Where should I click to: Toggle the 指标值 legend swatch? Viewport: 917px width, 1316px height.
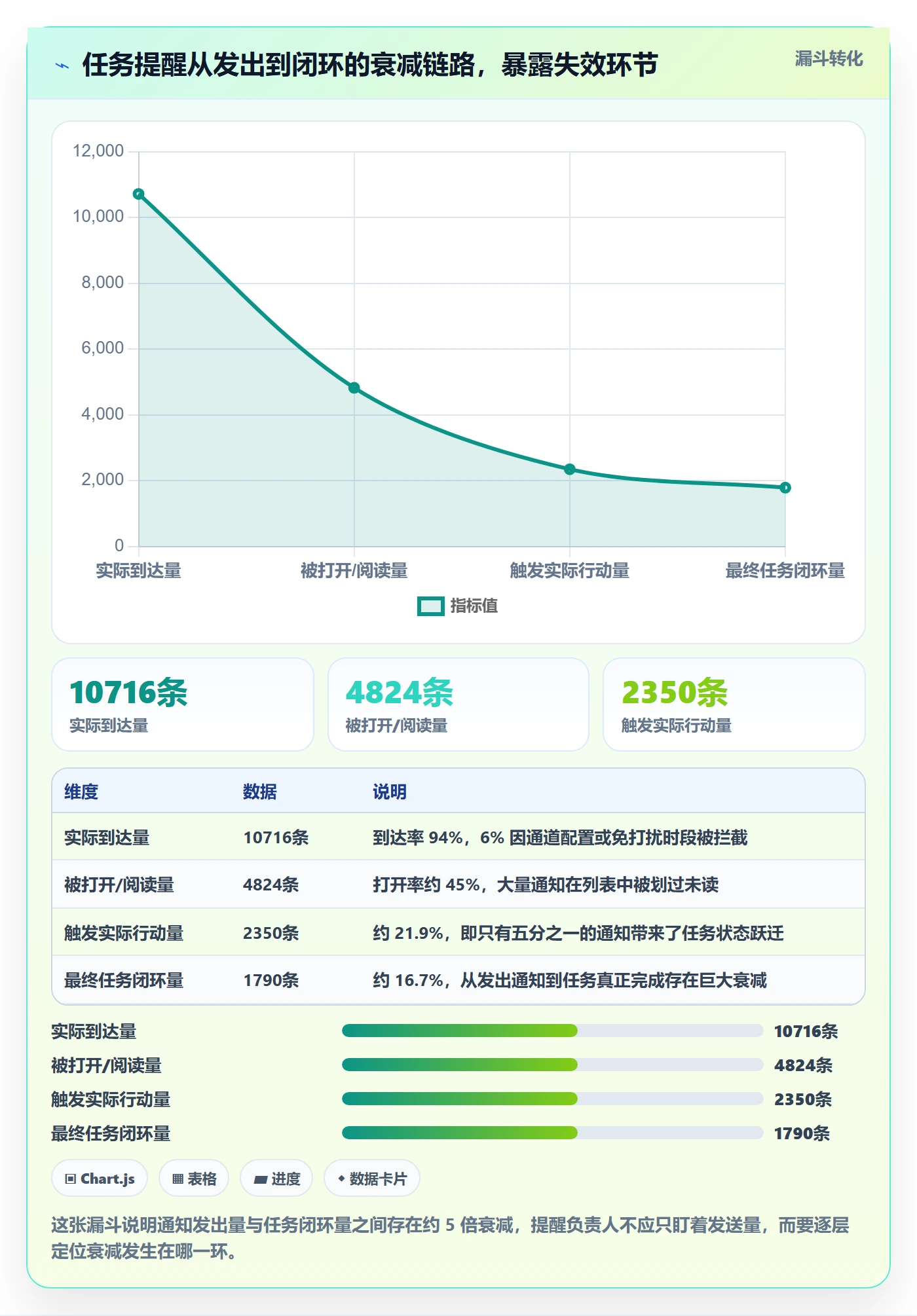click(431, 606)
